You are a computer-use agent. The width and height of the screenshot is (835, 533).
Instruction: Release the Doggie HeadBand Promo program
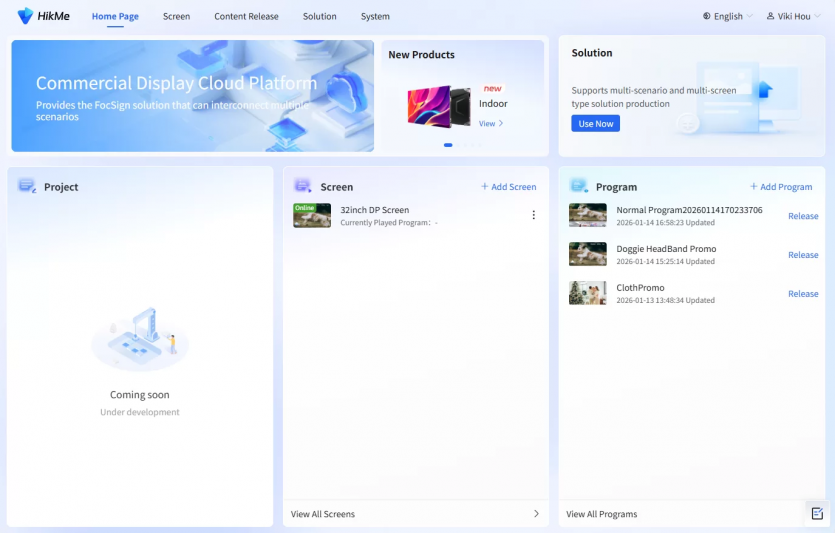pyautogui.click(x=803, y=255)
